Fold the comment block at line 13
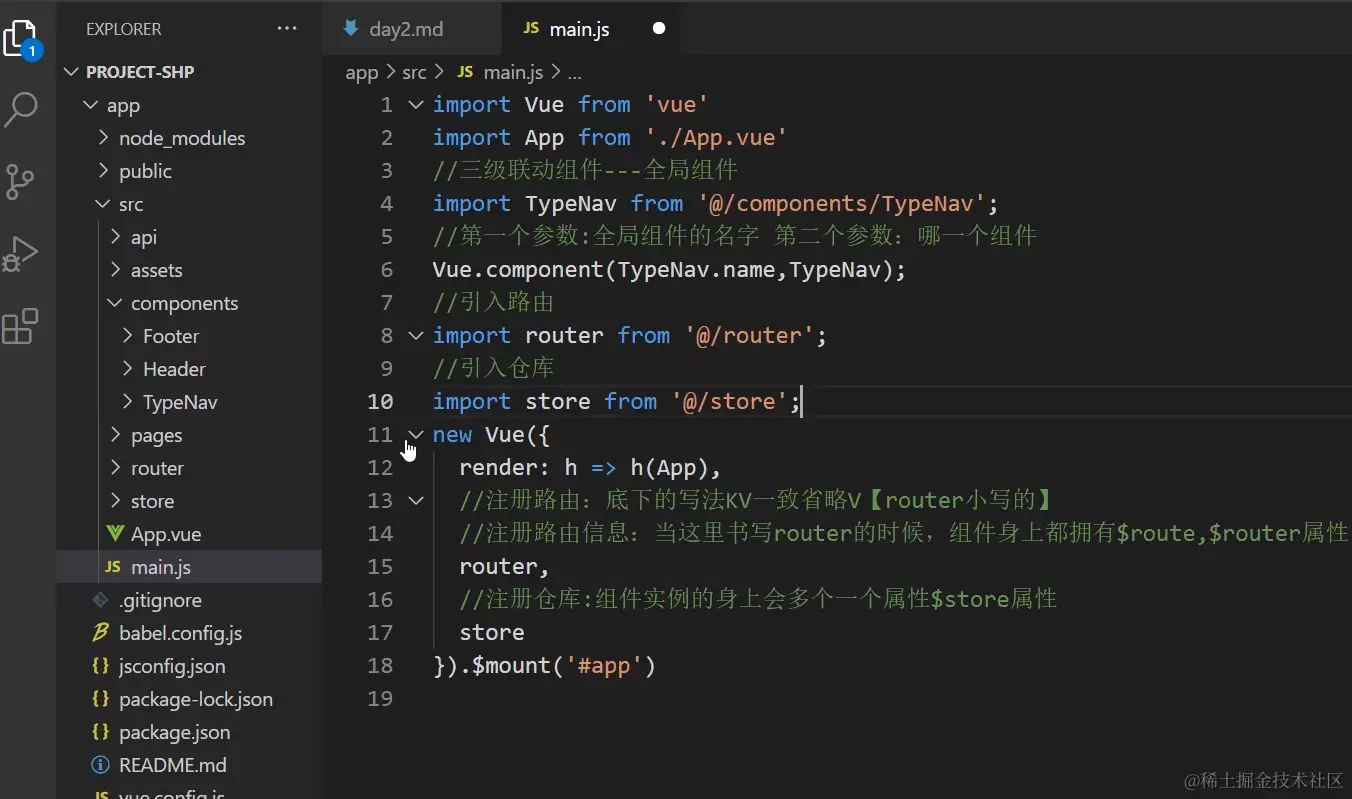1352x799 pixels. [x=415, y=500]
